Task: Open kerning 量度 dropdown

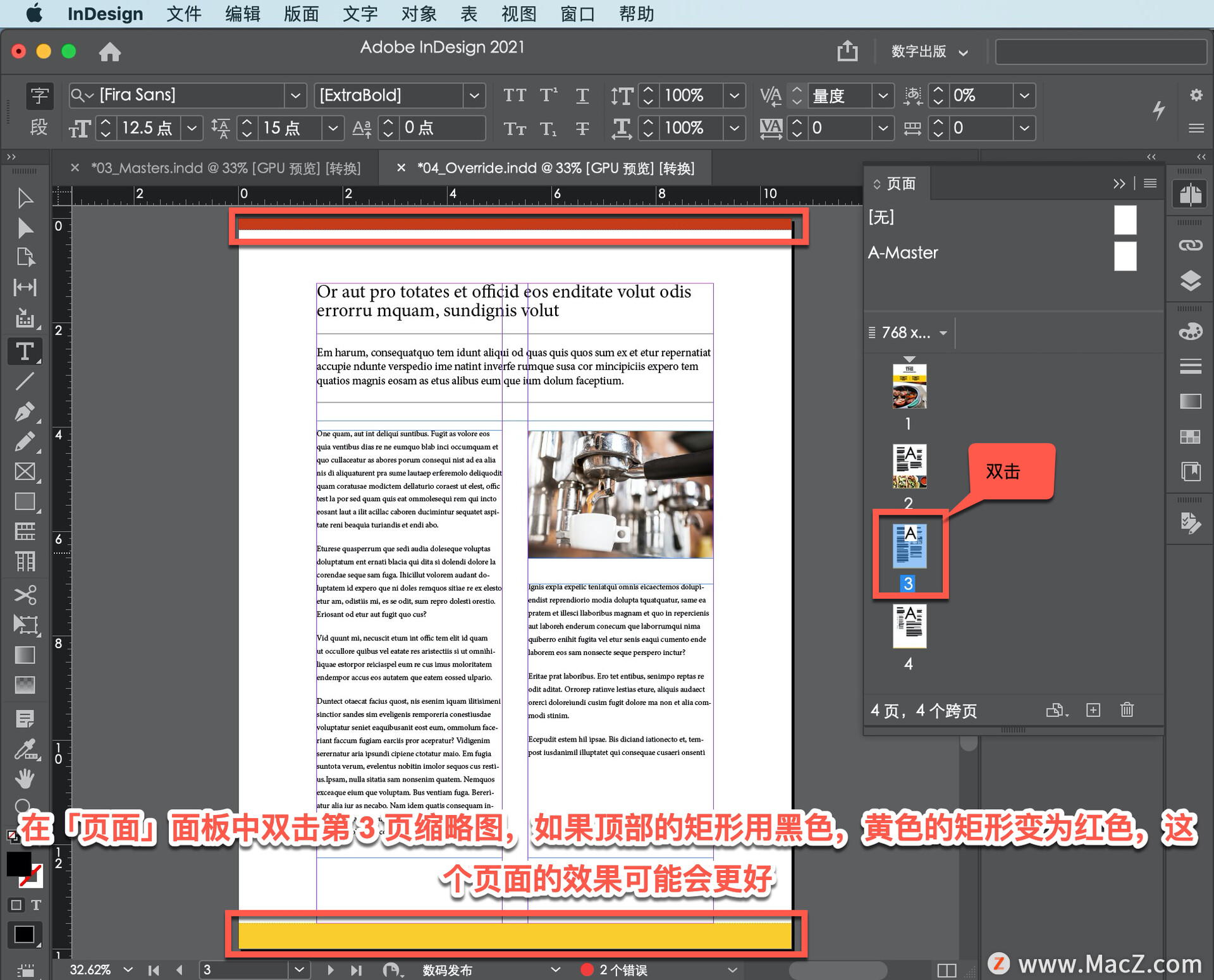Action: click(883, 95)
